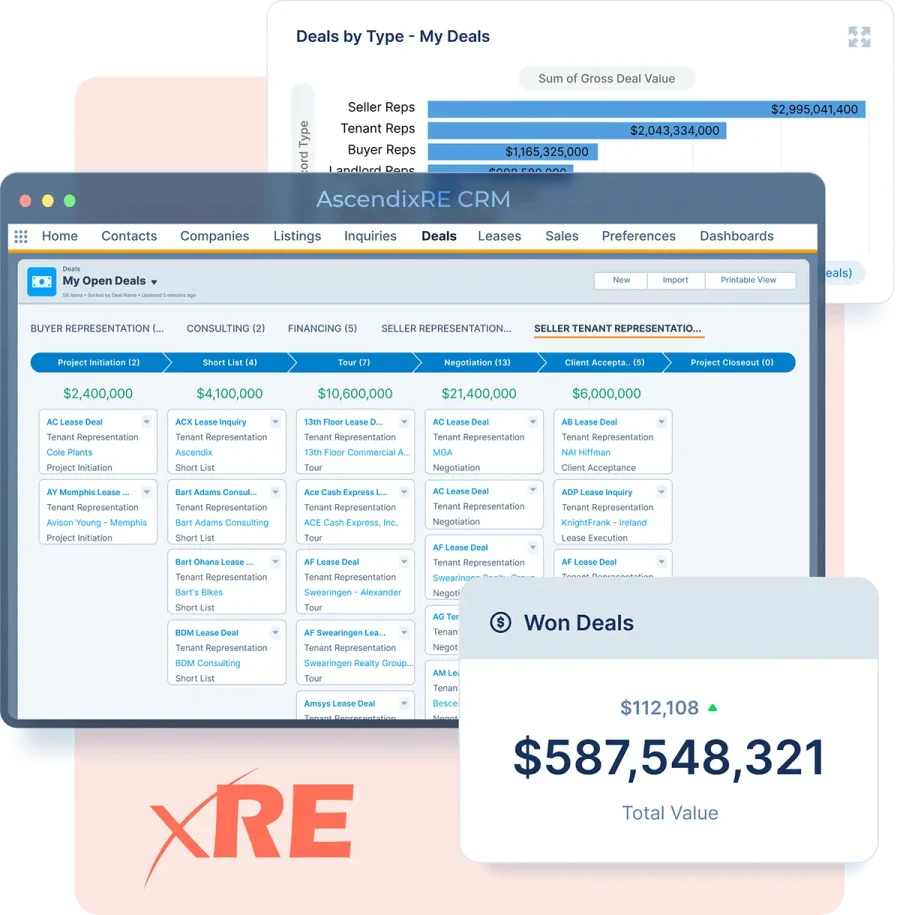900x915 pixels.
Task: Open dropdown on AB Lease Deal card
Action: [x=661, y=422]
